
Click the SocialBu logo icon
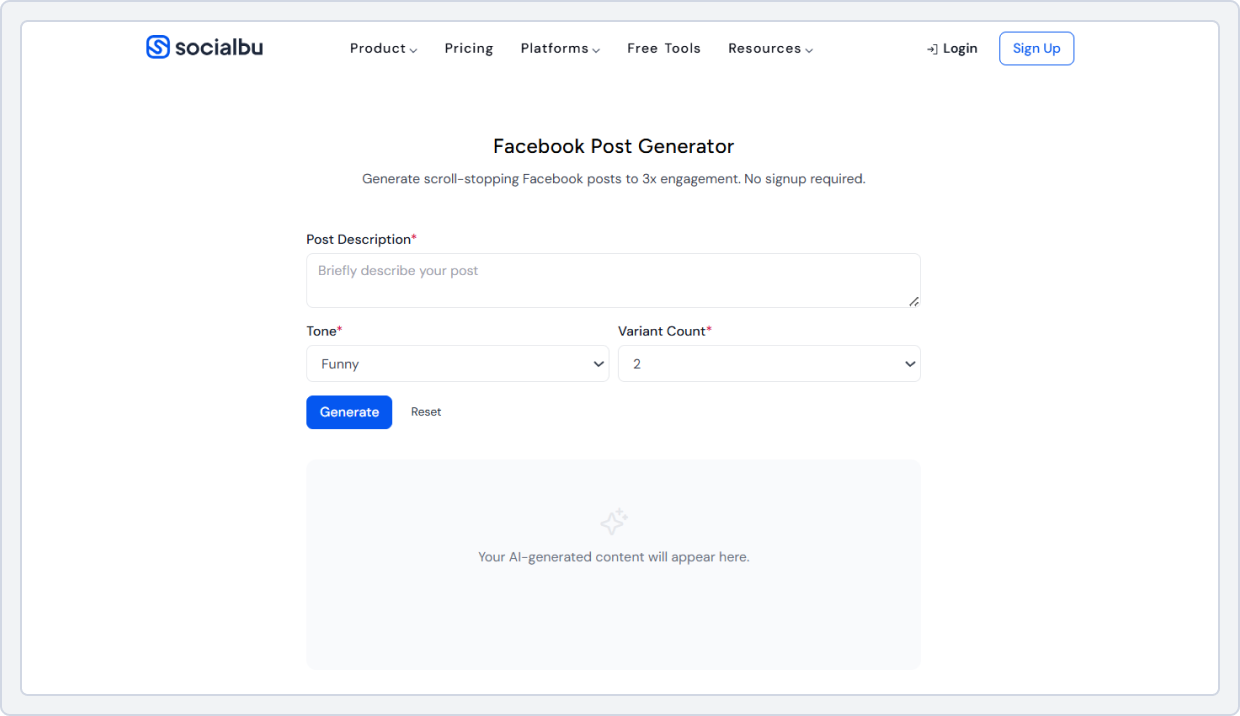158,47
